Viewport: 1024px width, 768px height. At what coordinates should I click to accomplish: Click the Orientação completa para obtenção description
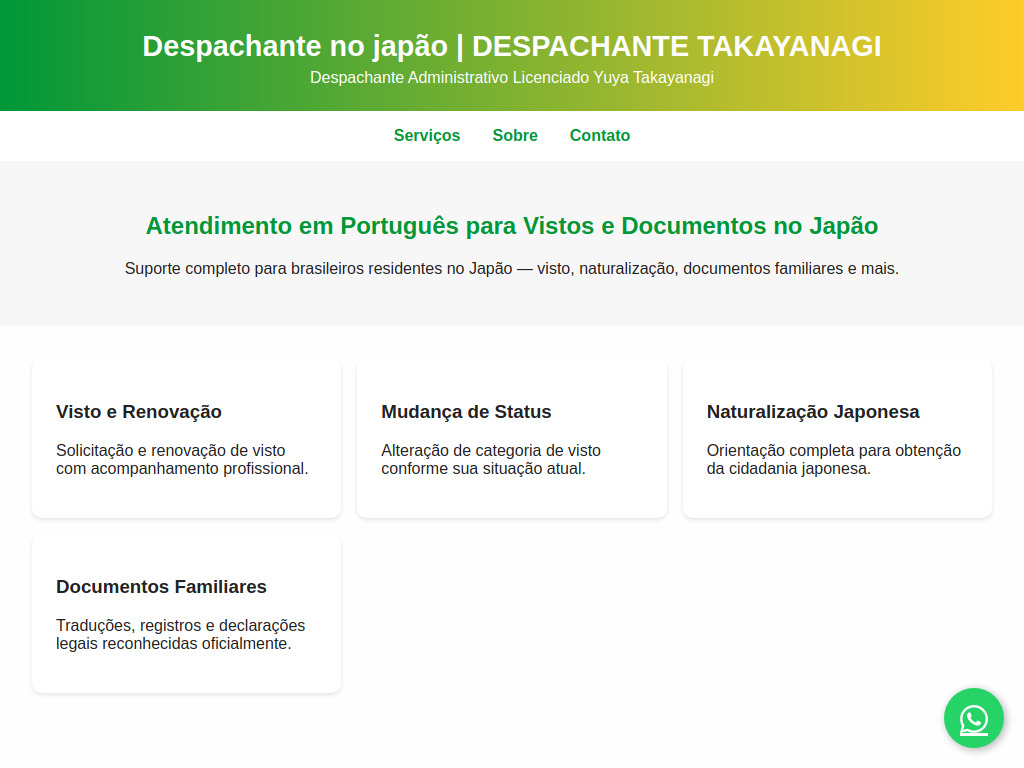tap(833, 451)
